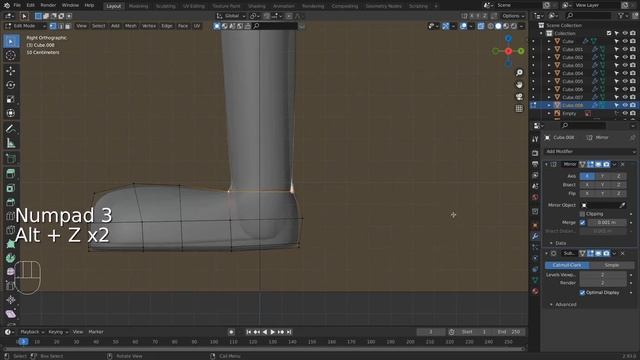Open the Global transform orientation dropdown
Viewport: 640px width, 360px height.
tap(231, 16)
